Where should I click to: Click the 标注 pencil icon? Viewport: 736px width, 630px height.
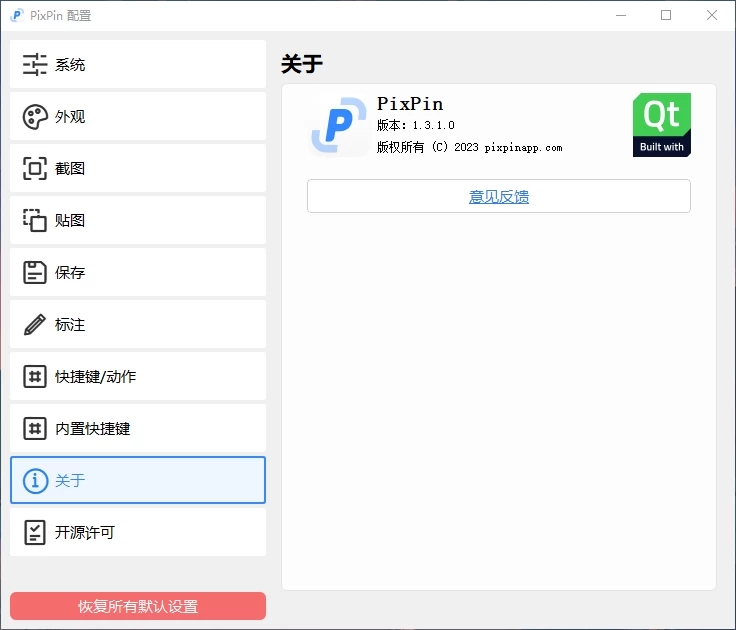(x=35, y=325)
